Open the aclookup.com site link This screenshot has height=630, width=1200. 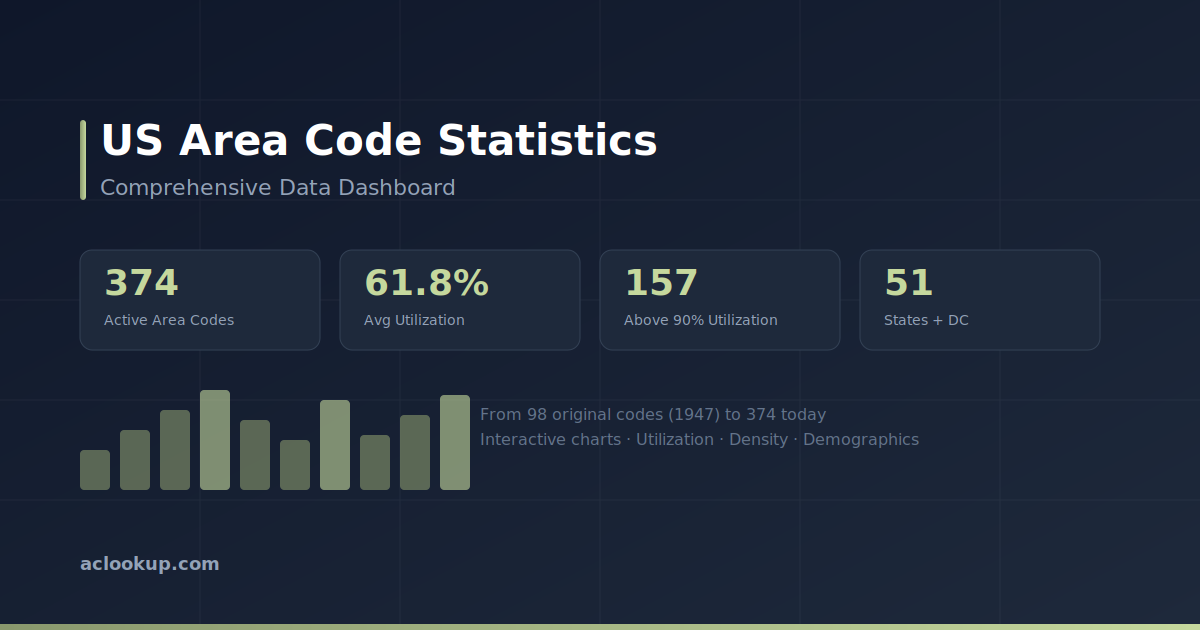[x=150, y=564]
